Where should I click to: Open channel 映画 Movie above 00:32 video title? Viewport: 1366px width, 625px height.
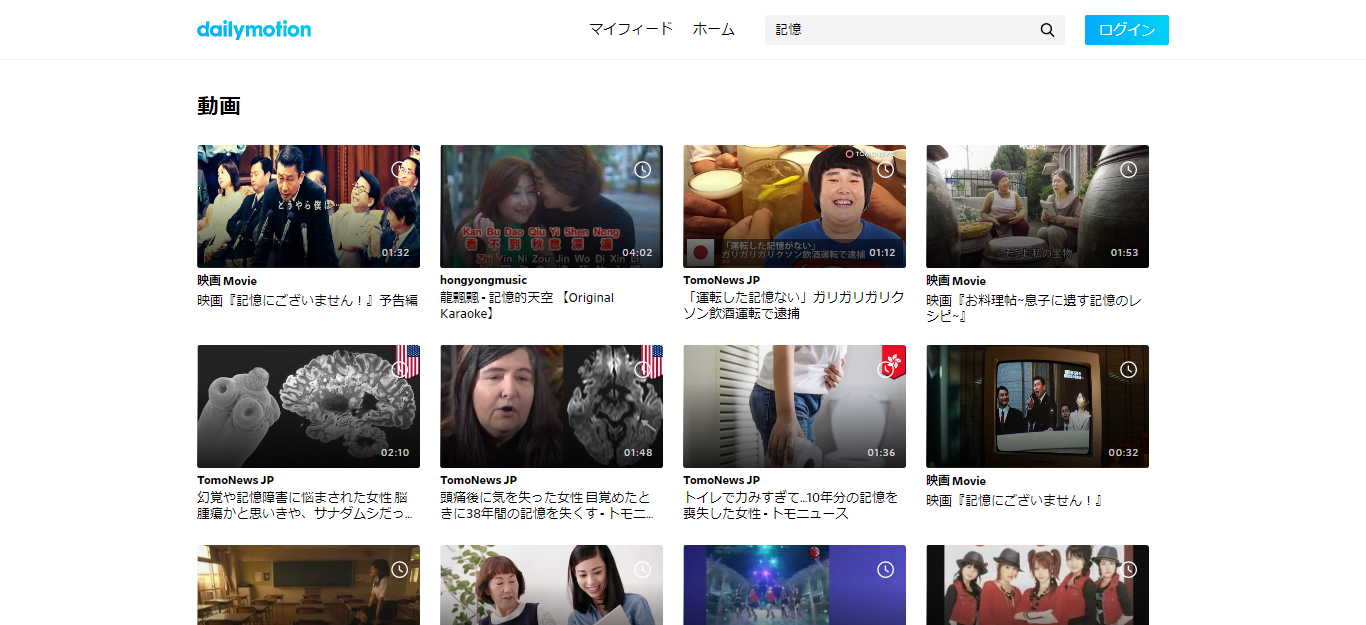pos(956,481)
